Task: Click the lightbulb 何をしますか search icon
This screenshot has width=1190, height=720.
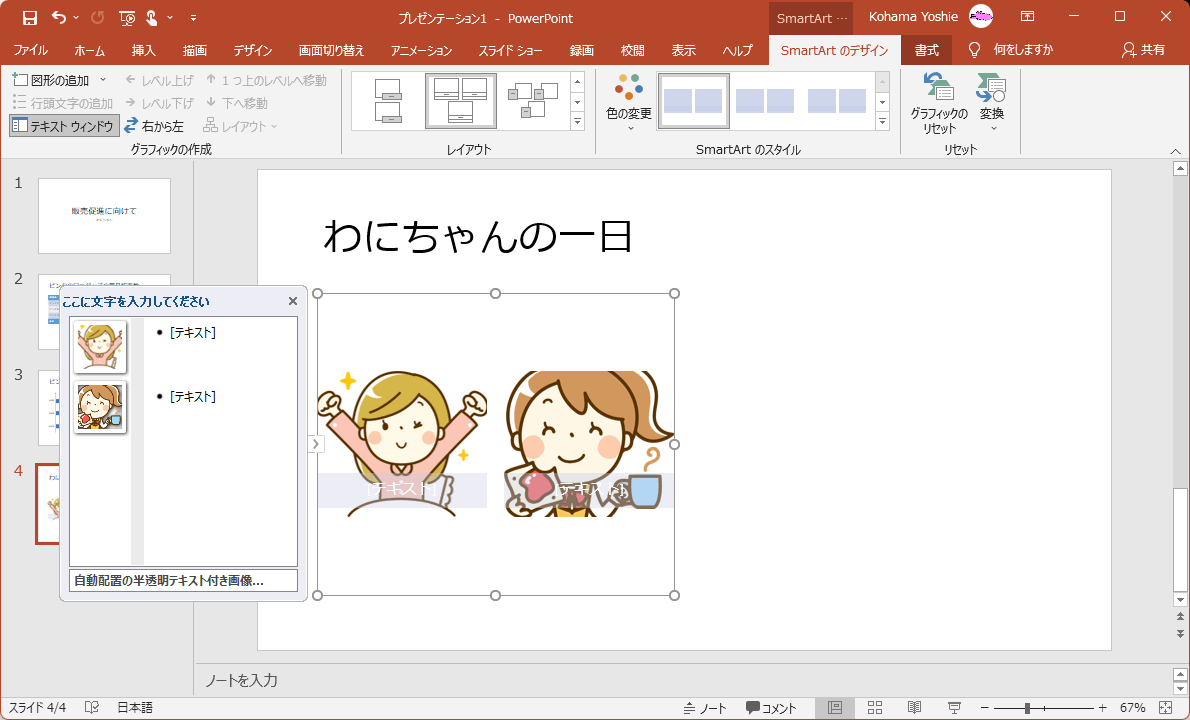Action: tap(974, 50)
